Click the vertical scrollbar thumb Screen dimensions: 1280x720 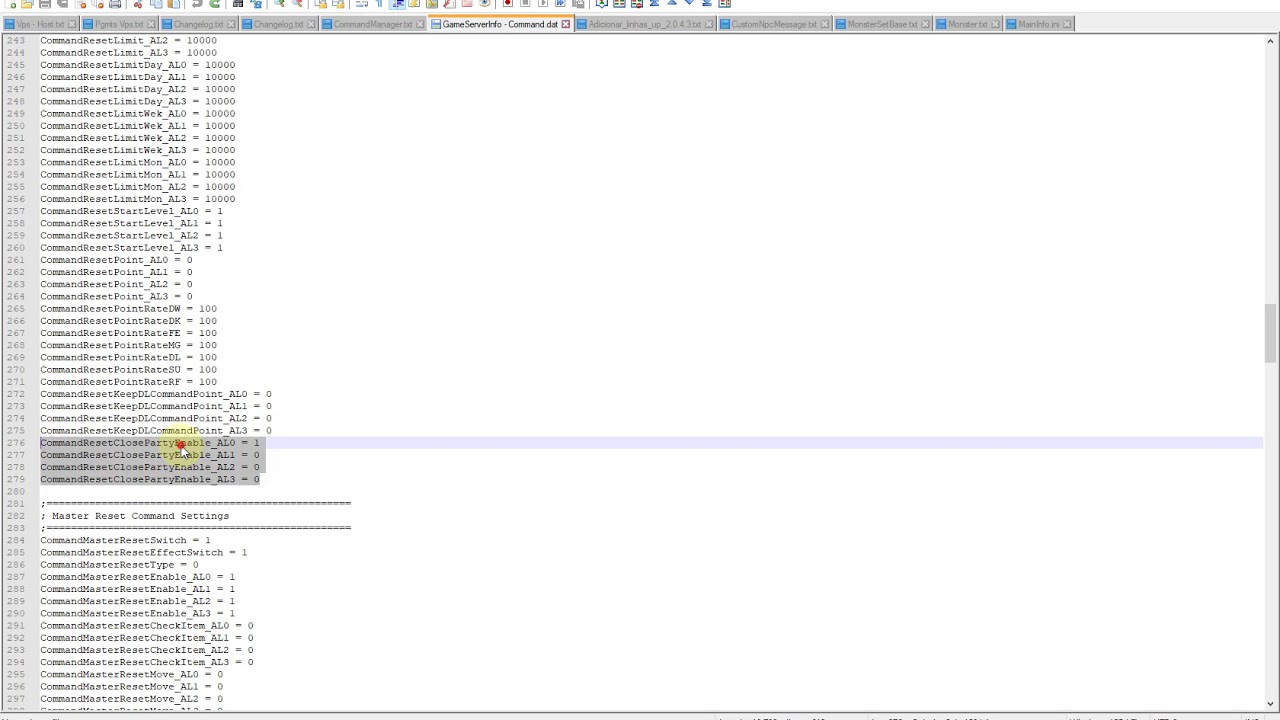point(1270,333)
